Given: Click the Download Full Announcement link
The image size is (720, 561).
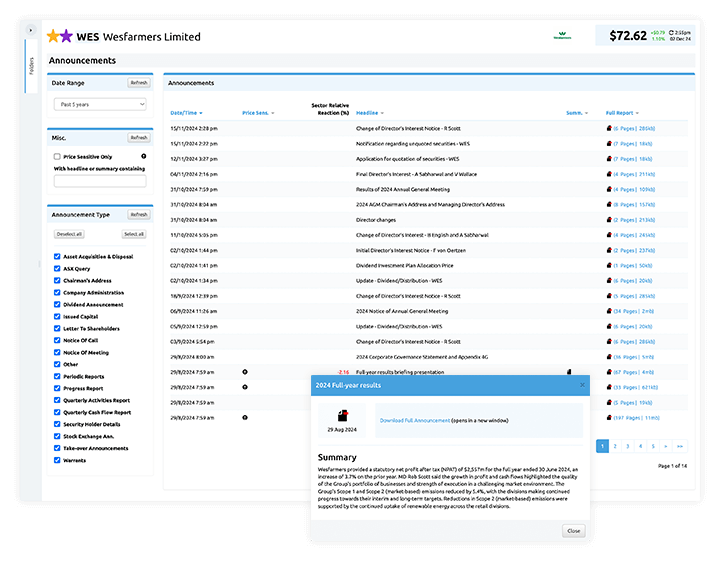Looking at the screenshot, I should tap(414, 421).
